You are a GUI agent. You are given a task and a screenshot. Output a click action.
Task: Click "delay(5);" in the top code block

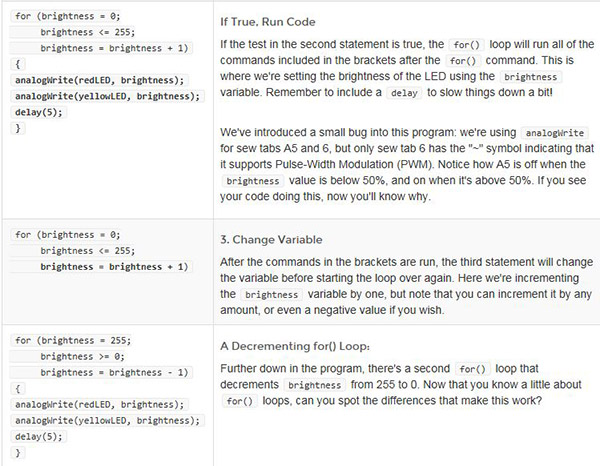point(39,112)
